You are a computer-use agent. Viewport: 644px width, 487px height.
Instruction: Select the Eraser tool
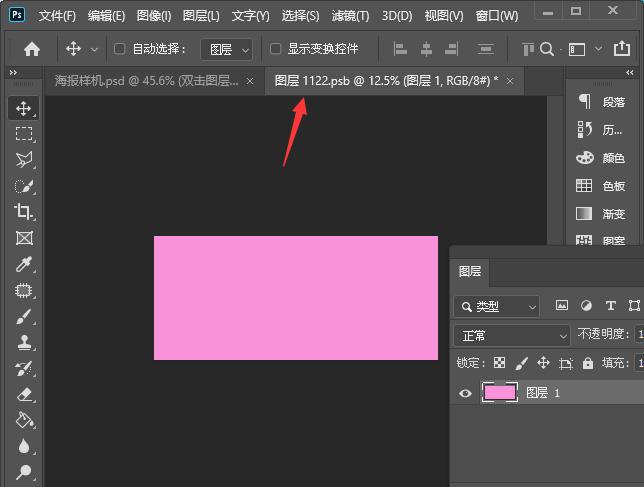[24, 394]
